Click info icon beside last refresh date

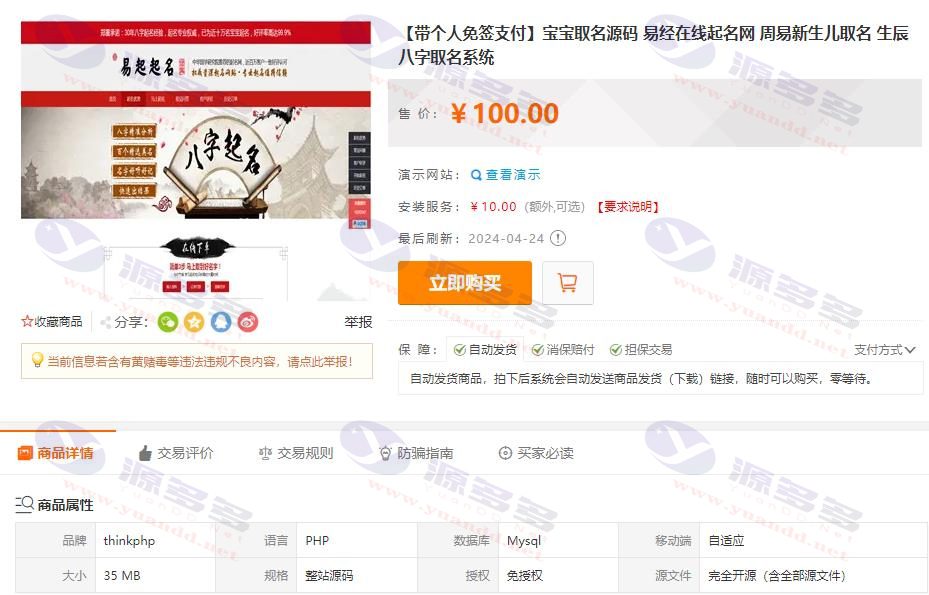pyautogui.click(x=558, y=238)
